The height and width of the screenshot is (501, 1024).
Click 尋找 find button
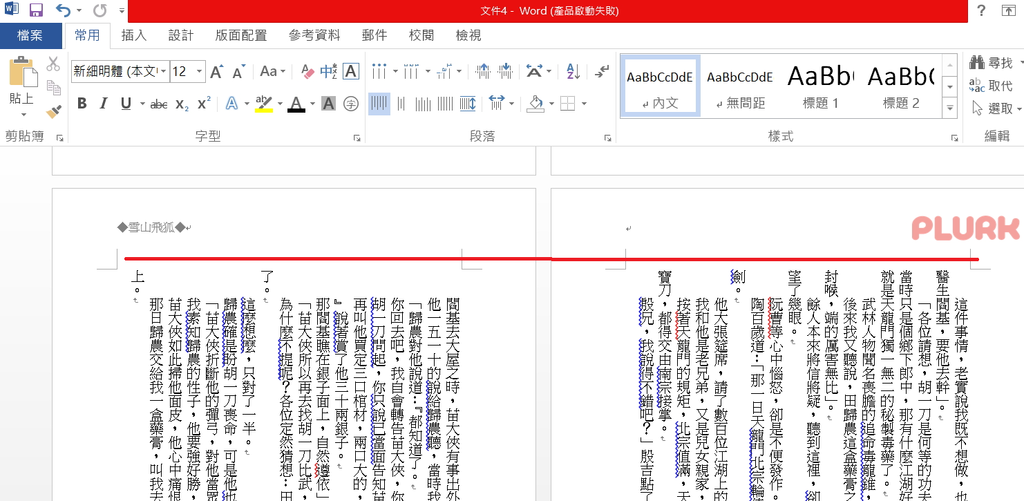(x=991, y=63)
